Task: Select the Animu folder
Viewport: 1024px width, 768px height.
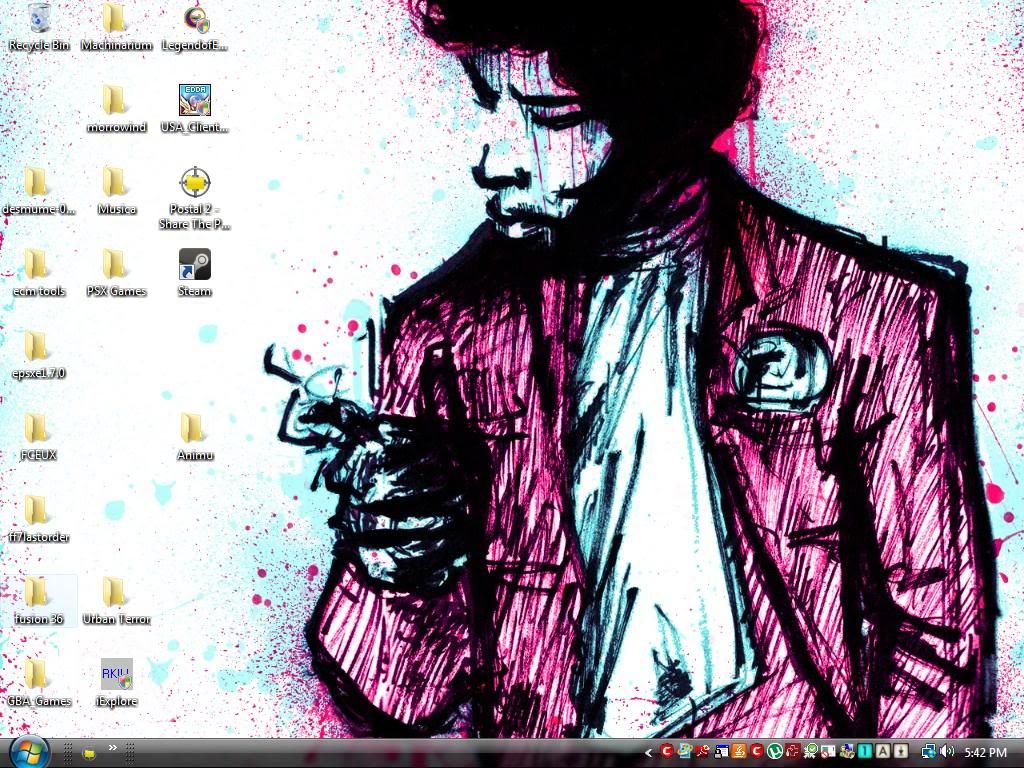Action: click(195, 438)
